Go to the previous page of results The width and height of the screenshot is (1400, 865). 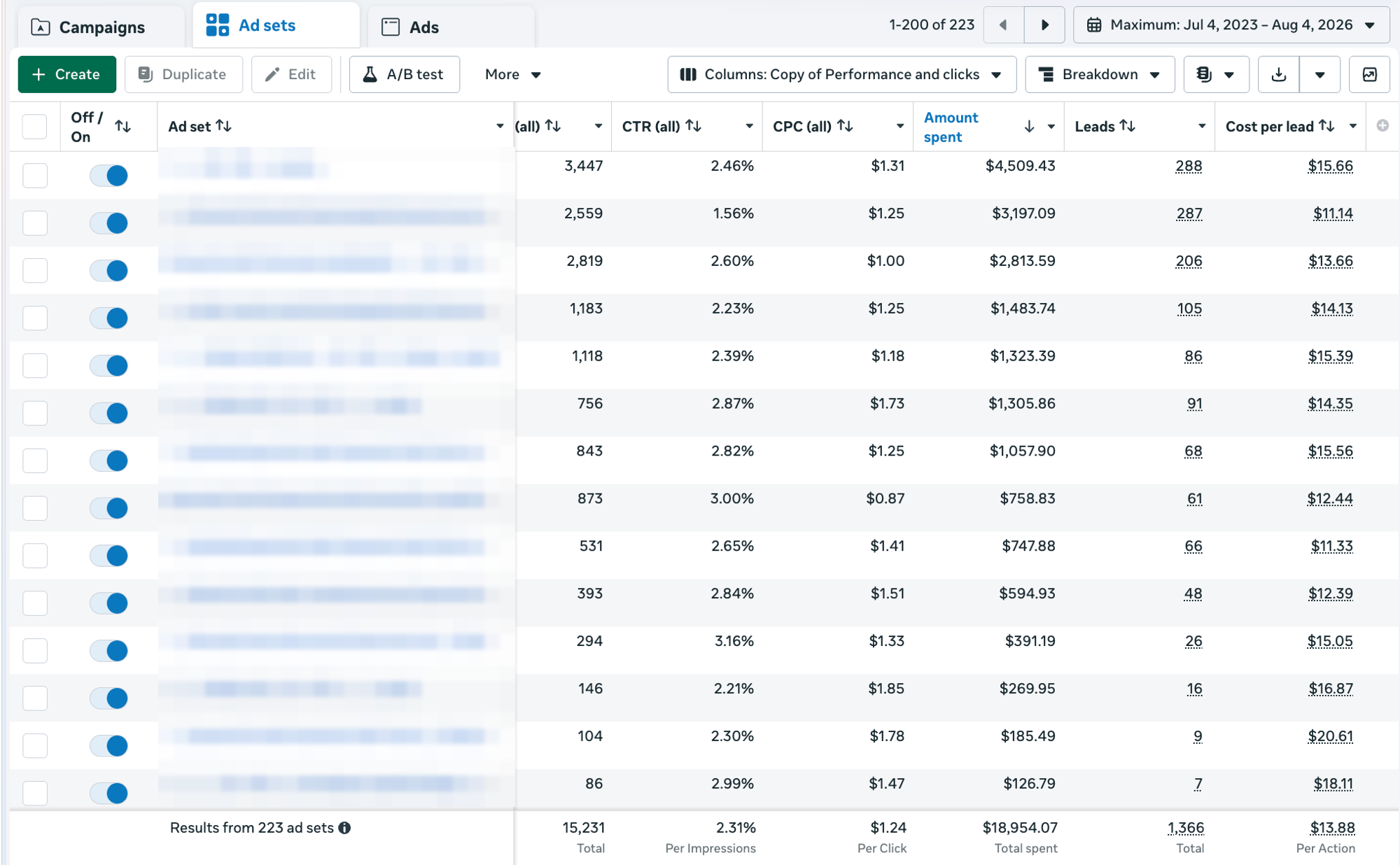click(1004, 25)
